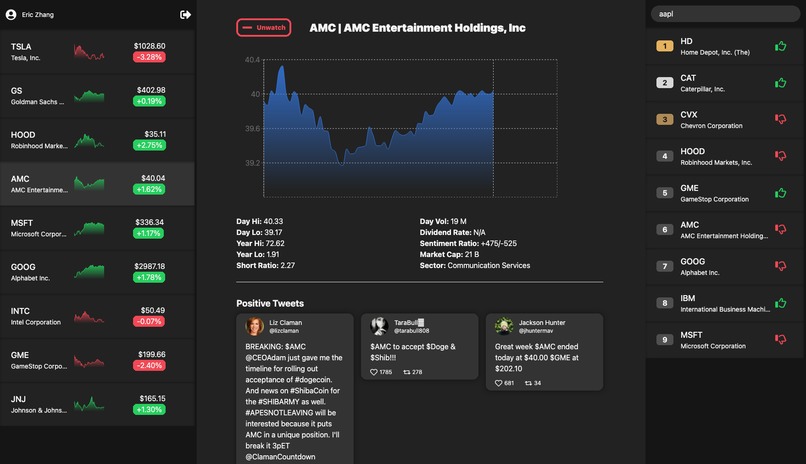The width and height of the screenshot is (806, 464).
Task: Open rank 9 MSFT Microsoft Corporation
Action: [x=725, y=339]
